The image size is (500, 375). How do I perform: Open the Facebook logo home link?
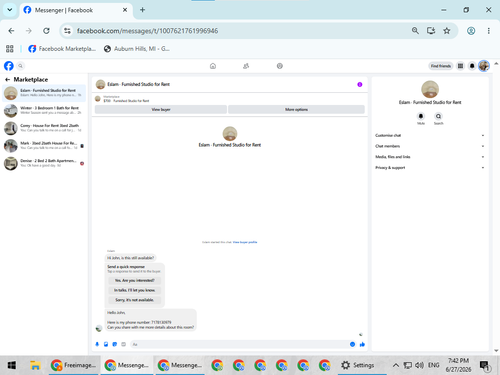(9, 66)
